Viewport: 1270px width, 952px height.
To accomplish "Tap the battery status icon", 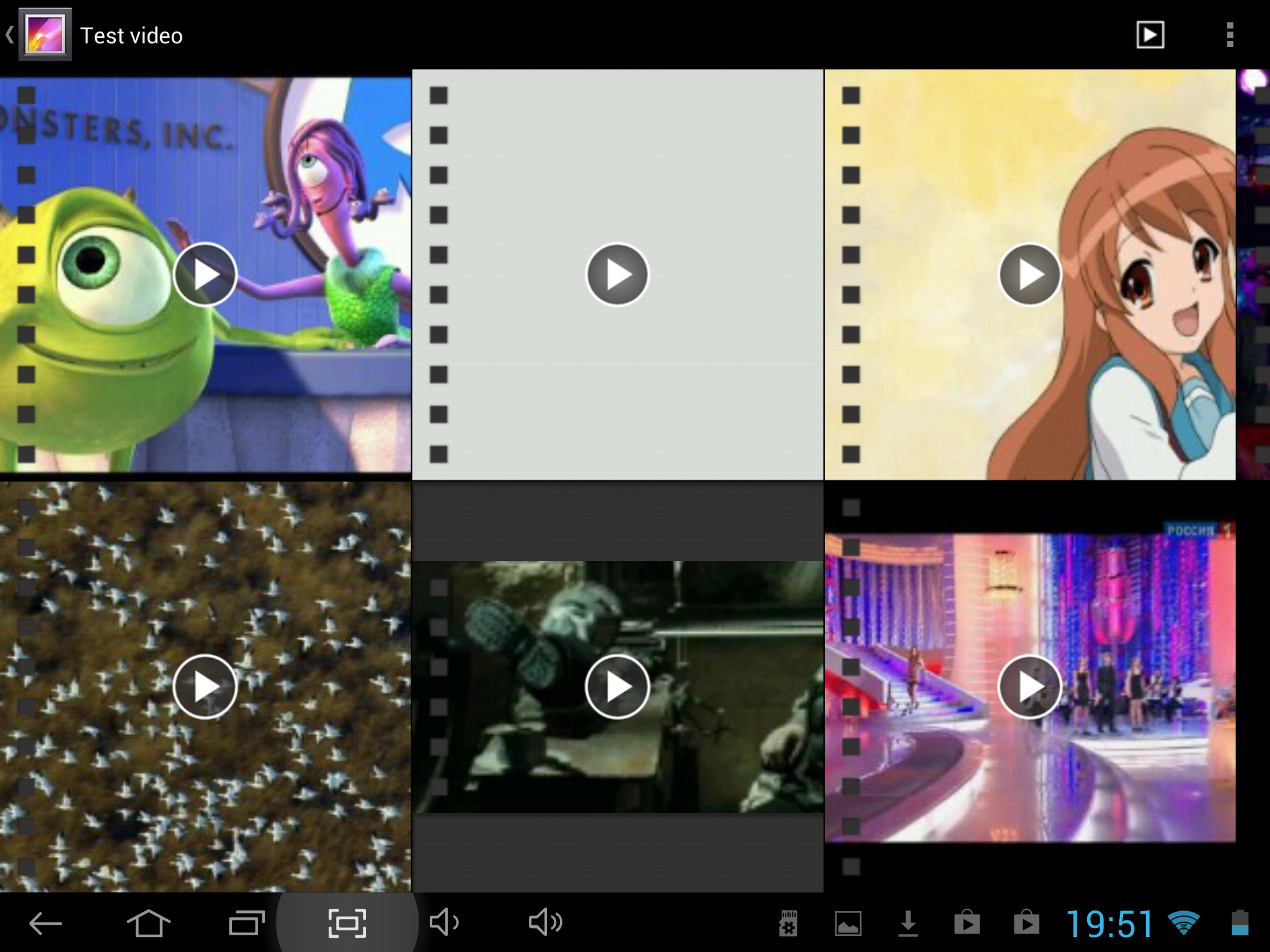I will pyautogui.click(x=1240, y=922).
